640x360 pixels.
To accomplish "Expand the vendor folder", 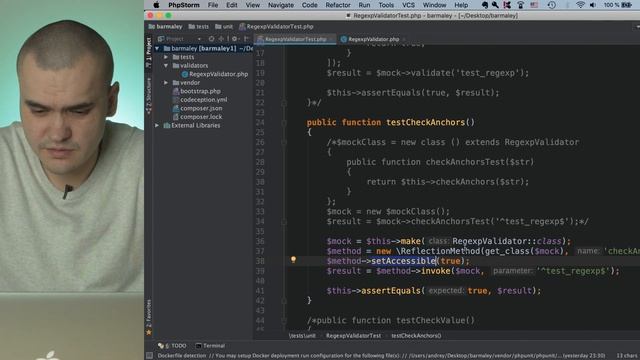I will coord(166,83).
